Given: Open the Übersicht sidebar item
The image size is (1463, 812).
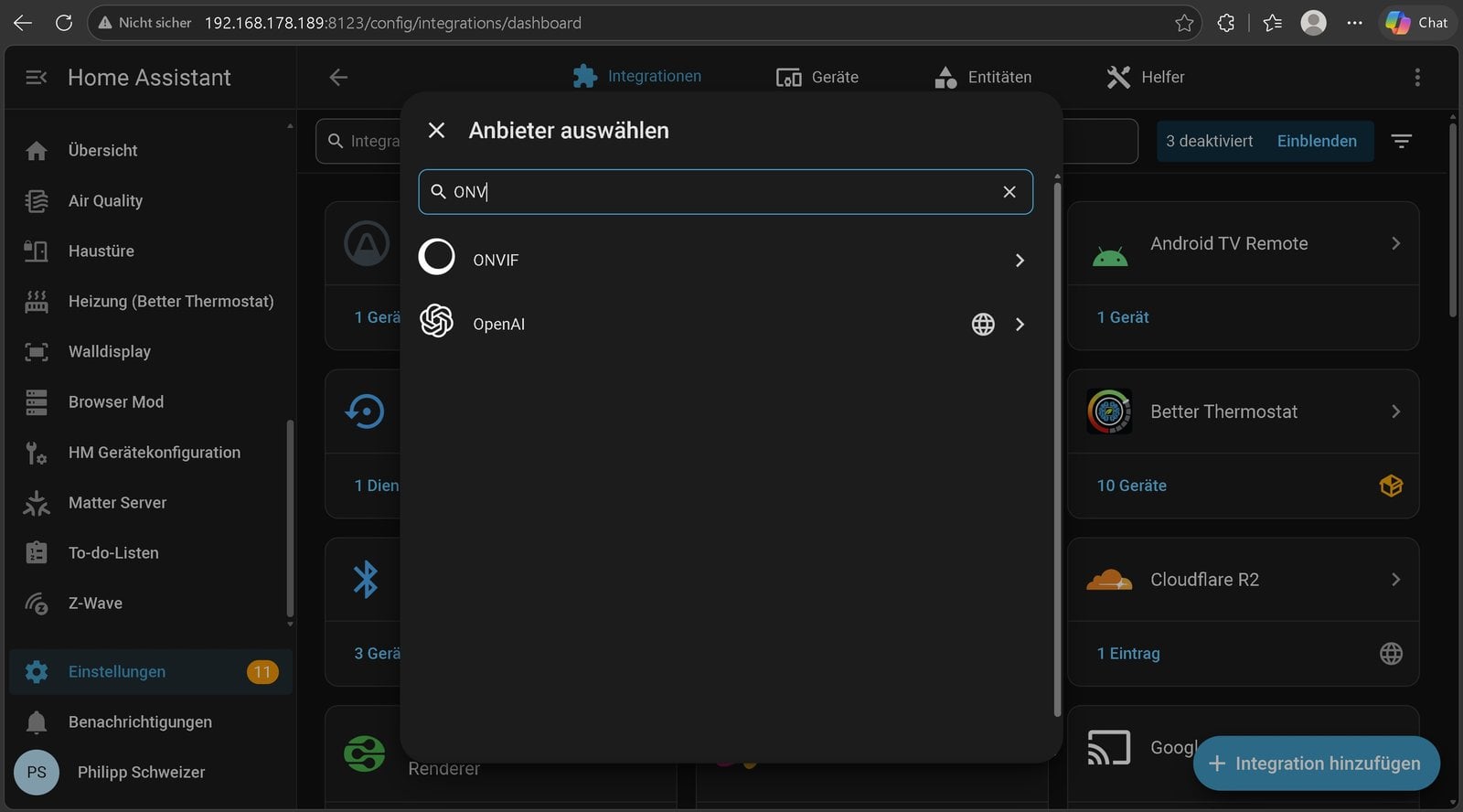Looking at the screenshot, I should 151,150.
